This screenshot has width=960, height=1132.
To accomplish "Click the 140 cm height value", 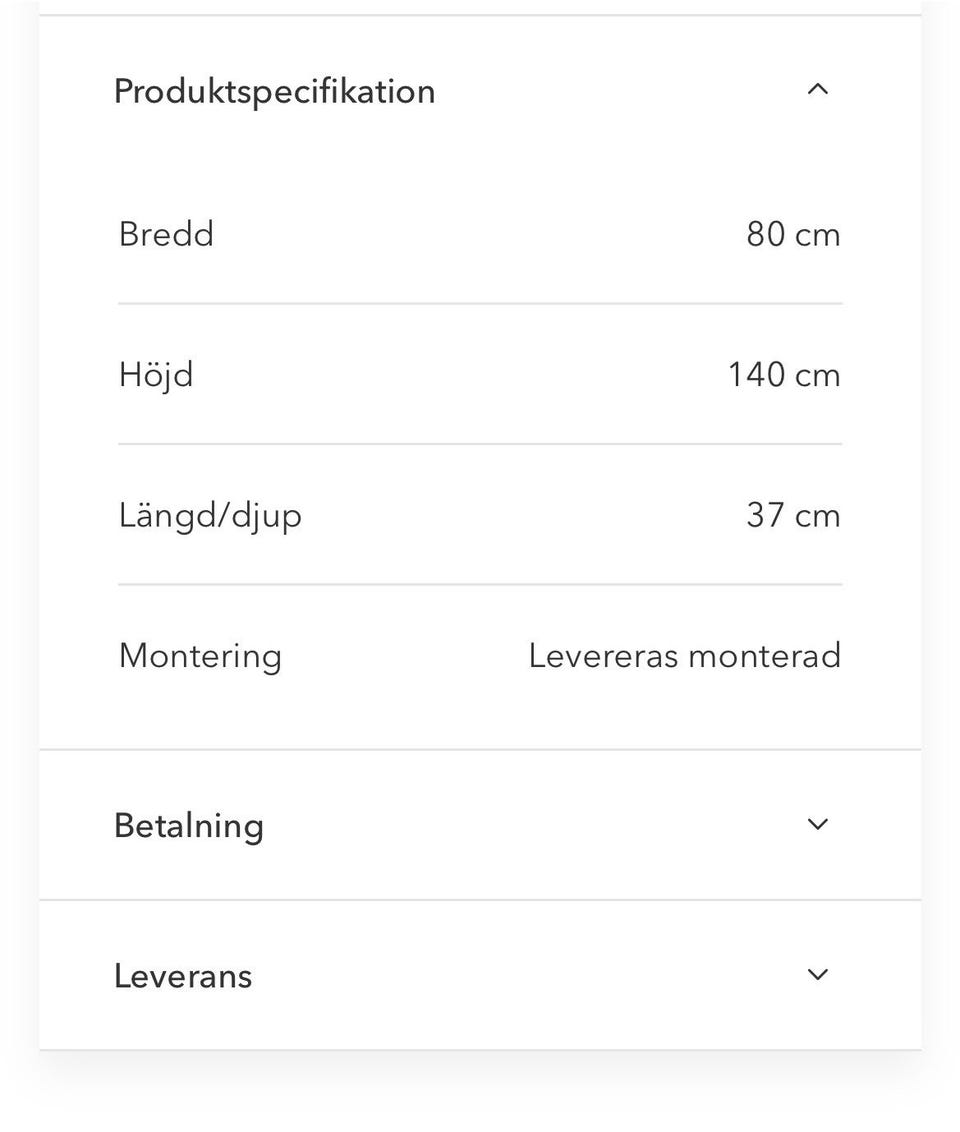I will tap(784, 375).
